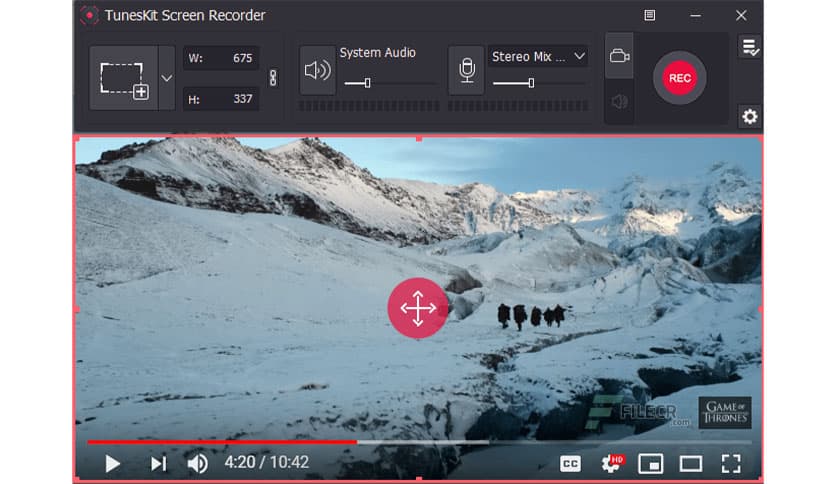Select the capture area region icon
This screenshot has height=484, width=836.
point(124,78)
